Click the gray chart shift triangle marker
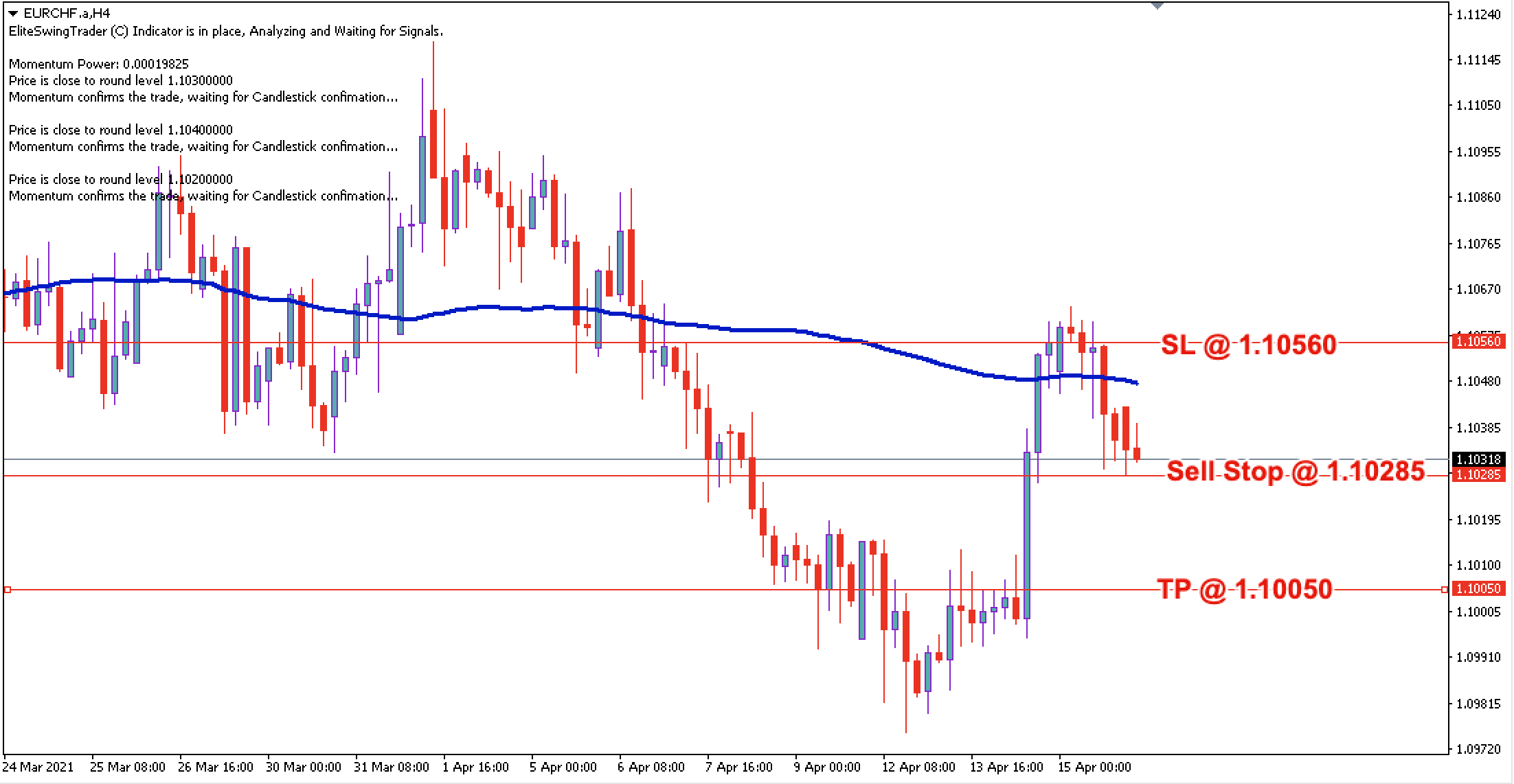Image resolution: width=1514 pixels, height=784 pixels. point(1157,5)
